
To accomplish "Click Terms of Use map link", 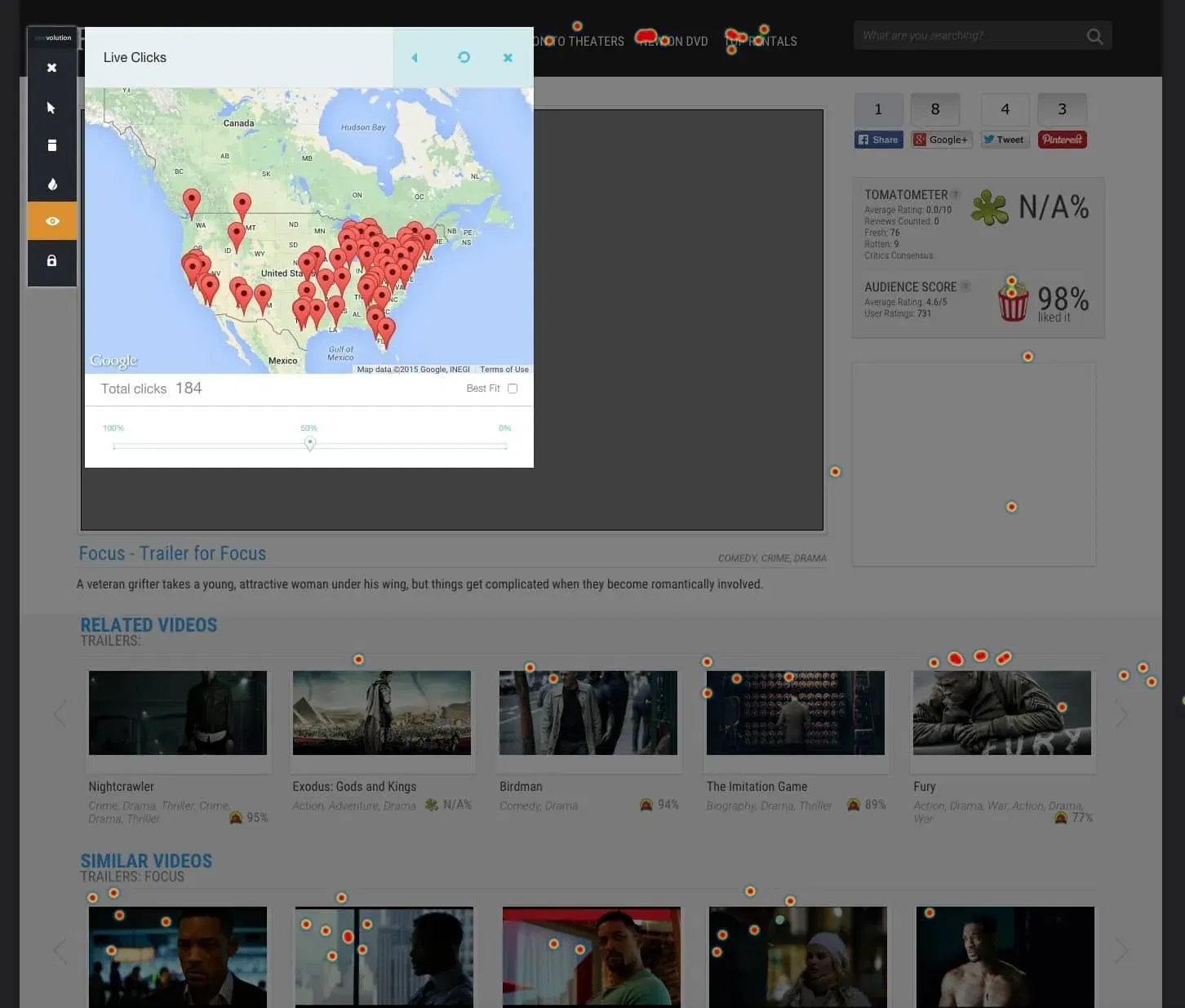I will 504,370.
